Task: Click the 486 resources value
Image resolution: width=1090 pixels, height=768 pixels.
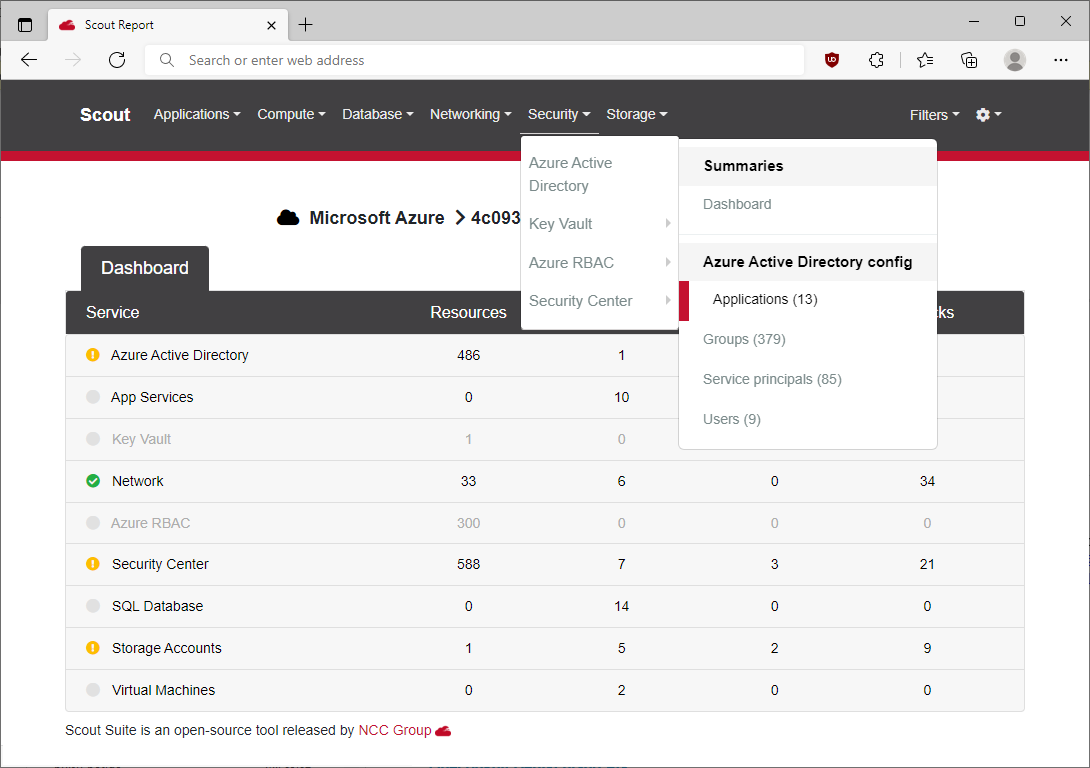Action: click(469, 355)
